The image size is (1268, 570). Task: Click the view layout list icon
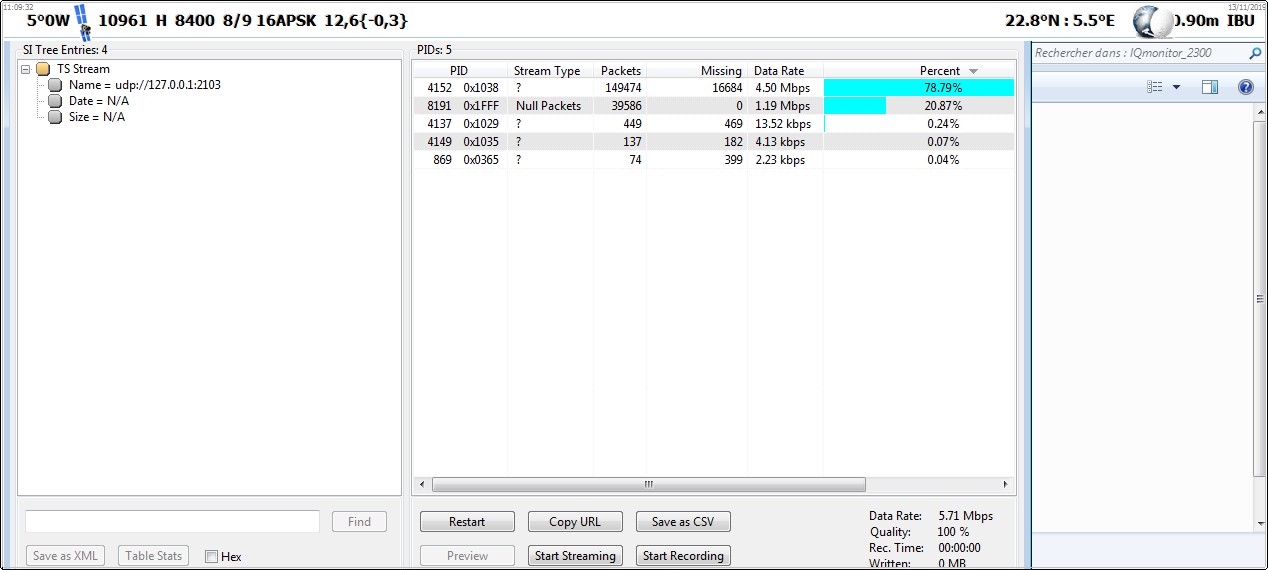pos(1155,87)
